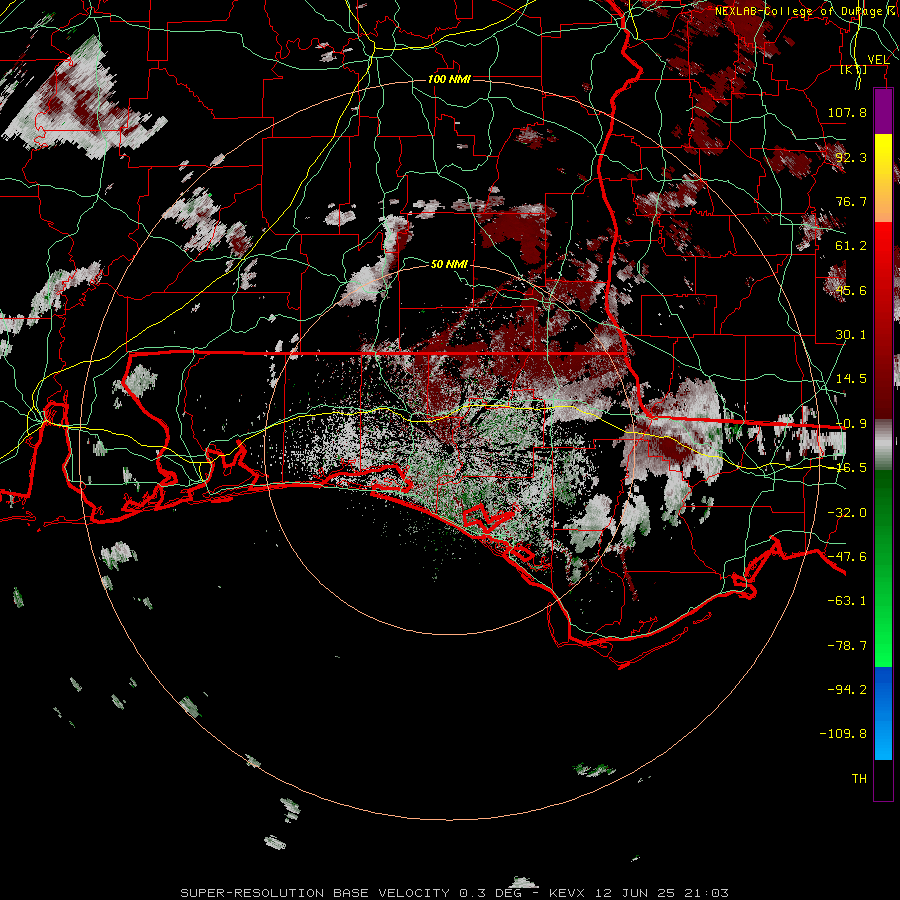Click the -94.2 velocity scale value

tap(847, 690)
